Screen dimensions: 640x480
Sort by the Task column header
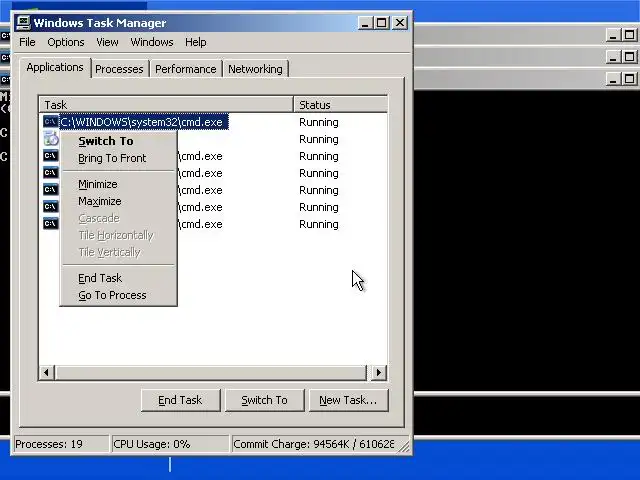pos(166,105)
